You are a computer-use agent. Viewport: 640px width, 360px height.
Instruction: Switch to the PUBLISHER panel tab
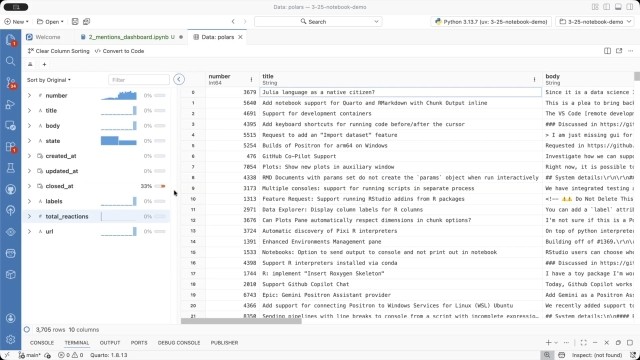[x=224, y=343]
